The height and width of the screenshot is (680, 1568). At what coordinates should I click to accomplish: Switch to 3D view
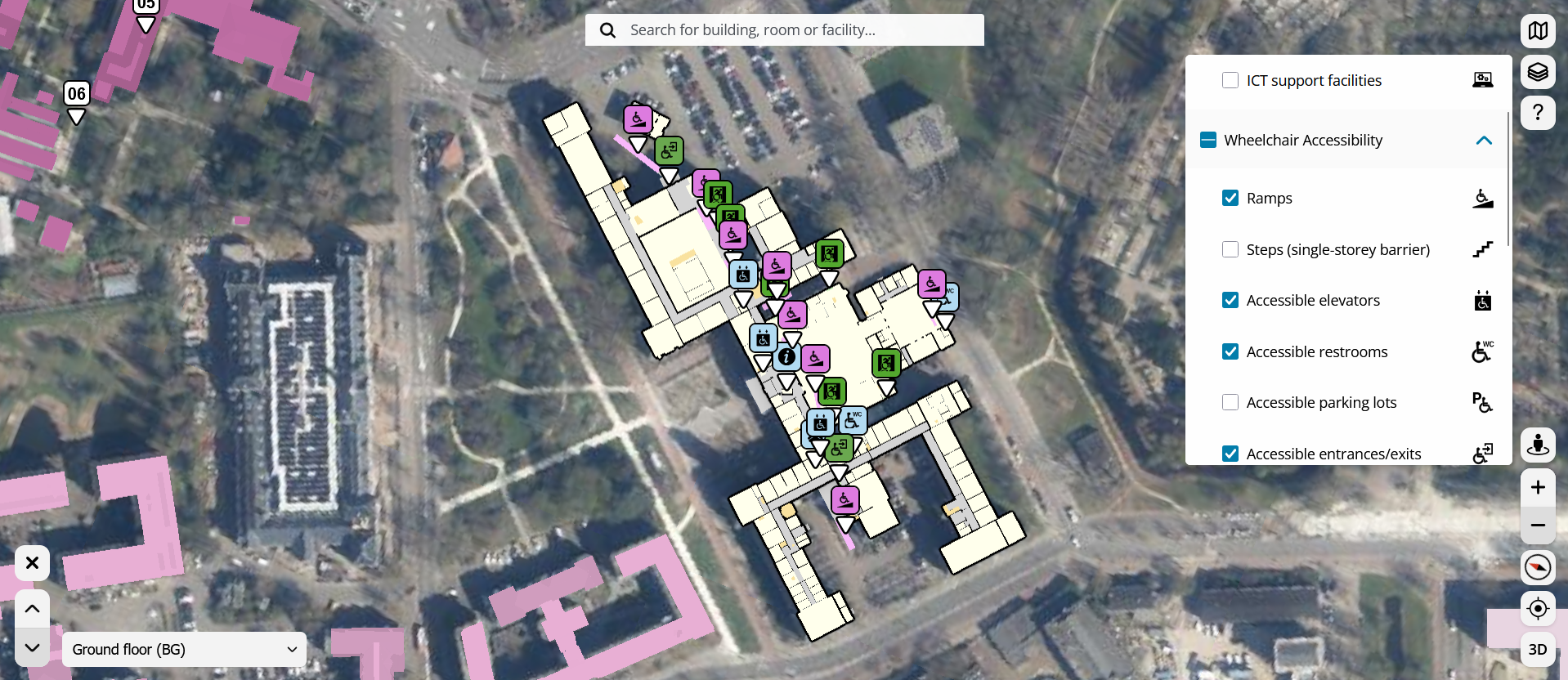point(1538,650)
